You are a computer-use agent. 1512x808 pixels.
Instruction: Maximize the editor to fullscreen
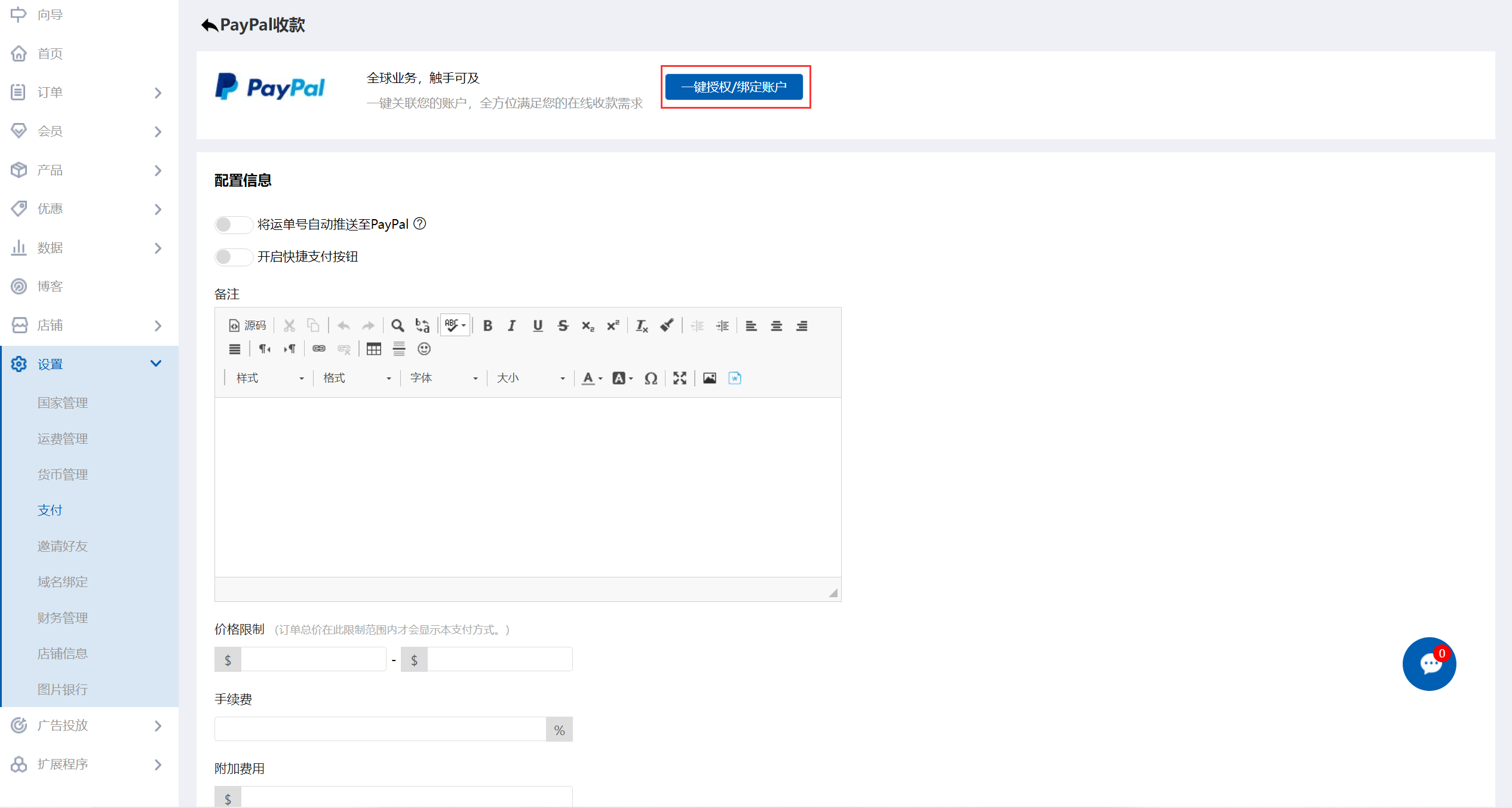[680, 378]
